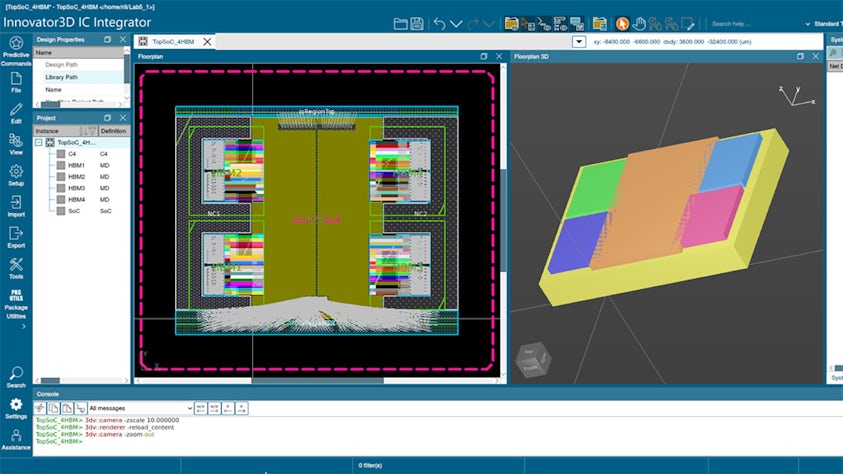Float the Floorplan 3D panel
The height and width of the screenshot is (474, 843).
coord(800,56)
